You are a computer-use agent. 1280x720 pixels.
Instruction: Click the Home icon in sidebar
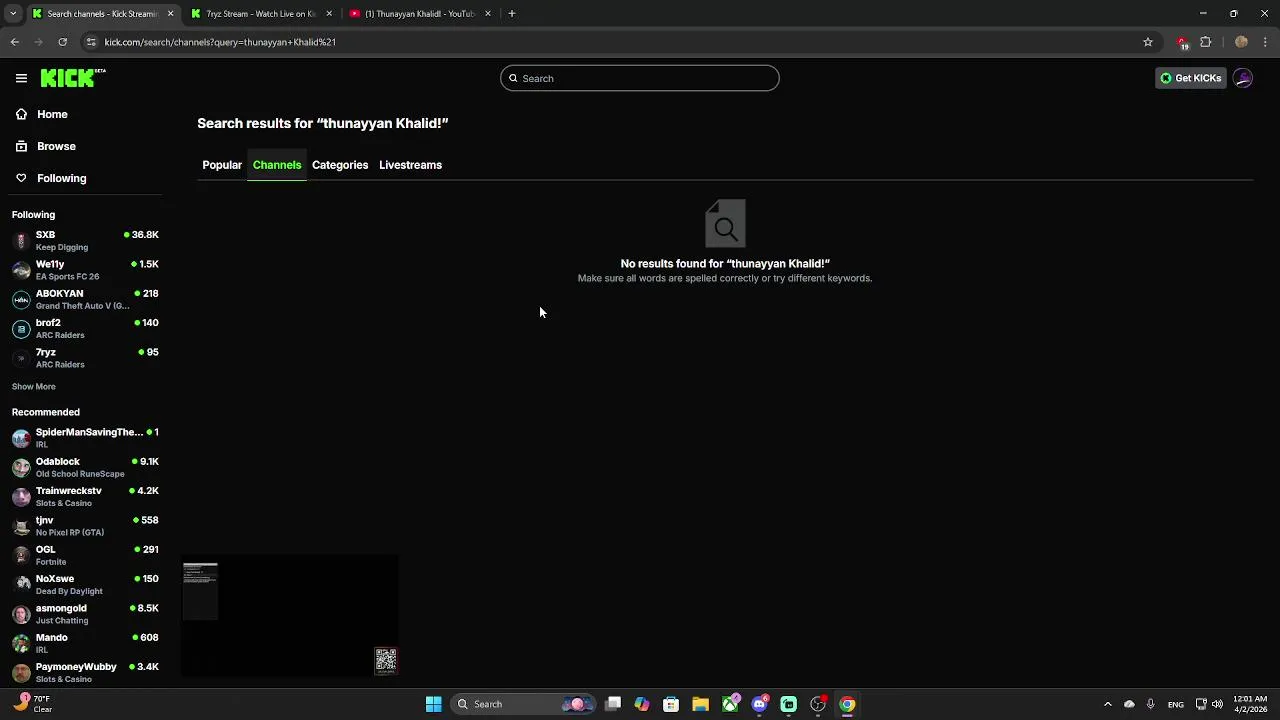click(21, 114)
